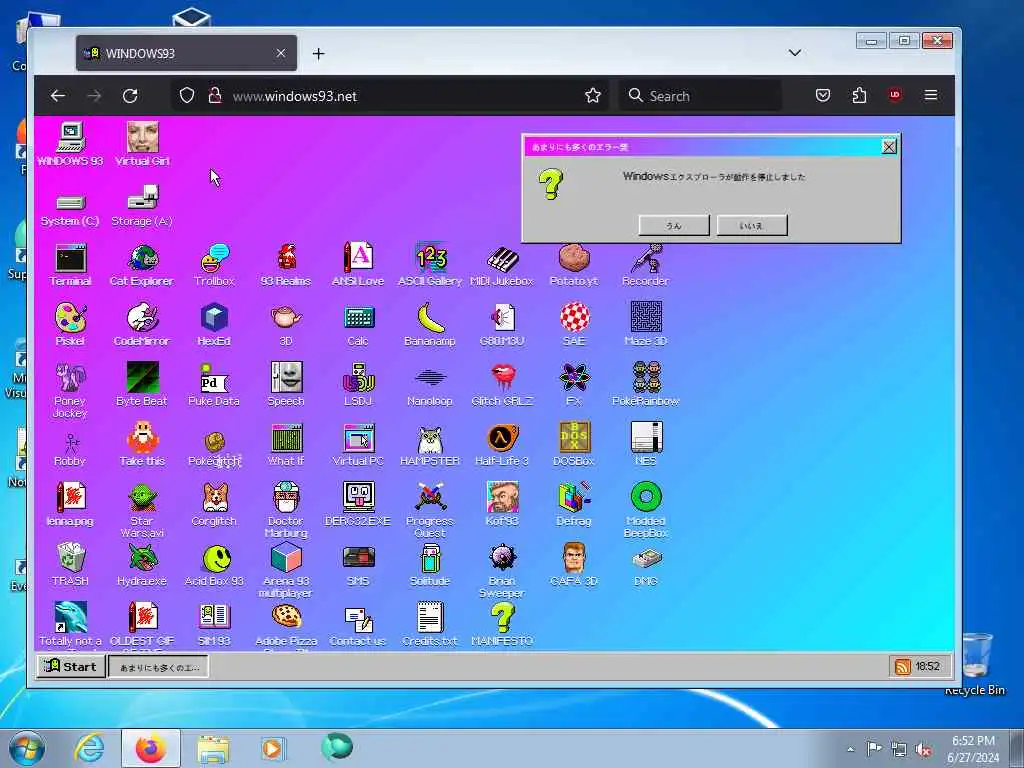The height and width of the screenshot is (768, 1024).
Task: Click the www.windows93.net address bar
Action: (391, 96)
